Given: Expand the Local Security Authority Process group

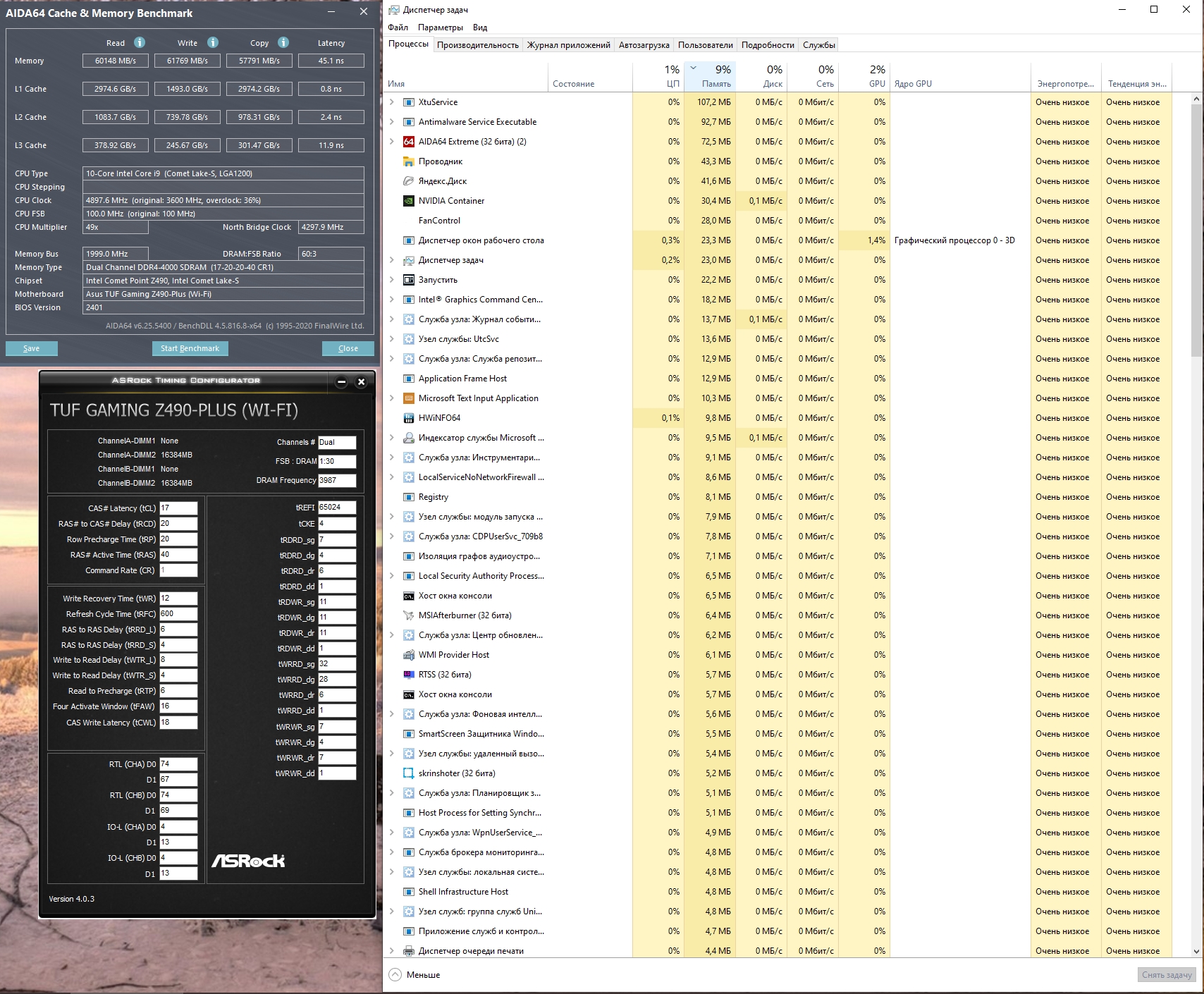Looking at the screenshot, I should [392, 576].
